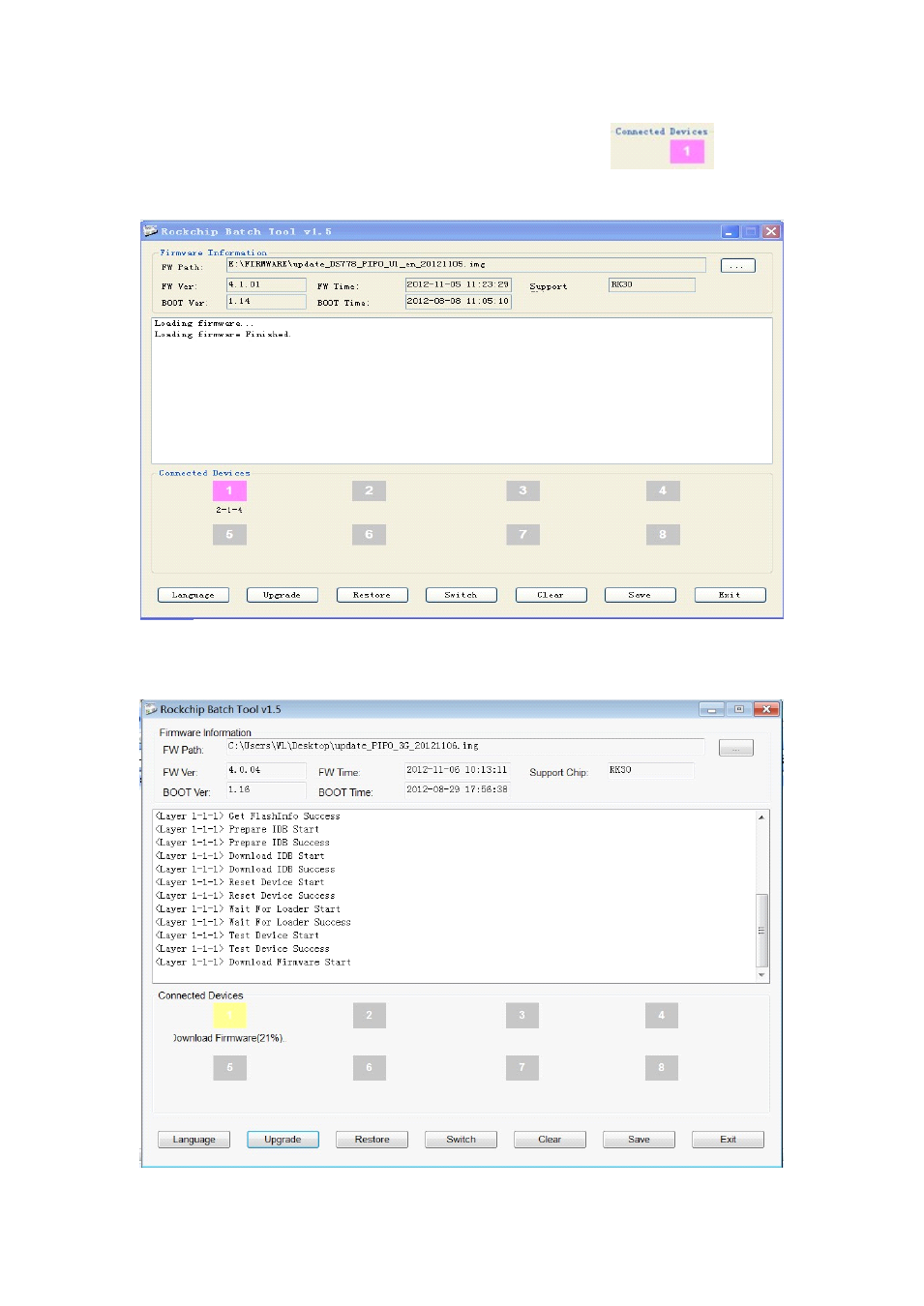The height and width of the screenshot is (1306, 924).
Task: Select device slot 5 in upper Batch Tool window
Action: pos(229,534)
